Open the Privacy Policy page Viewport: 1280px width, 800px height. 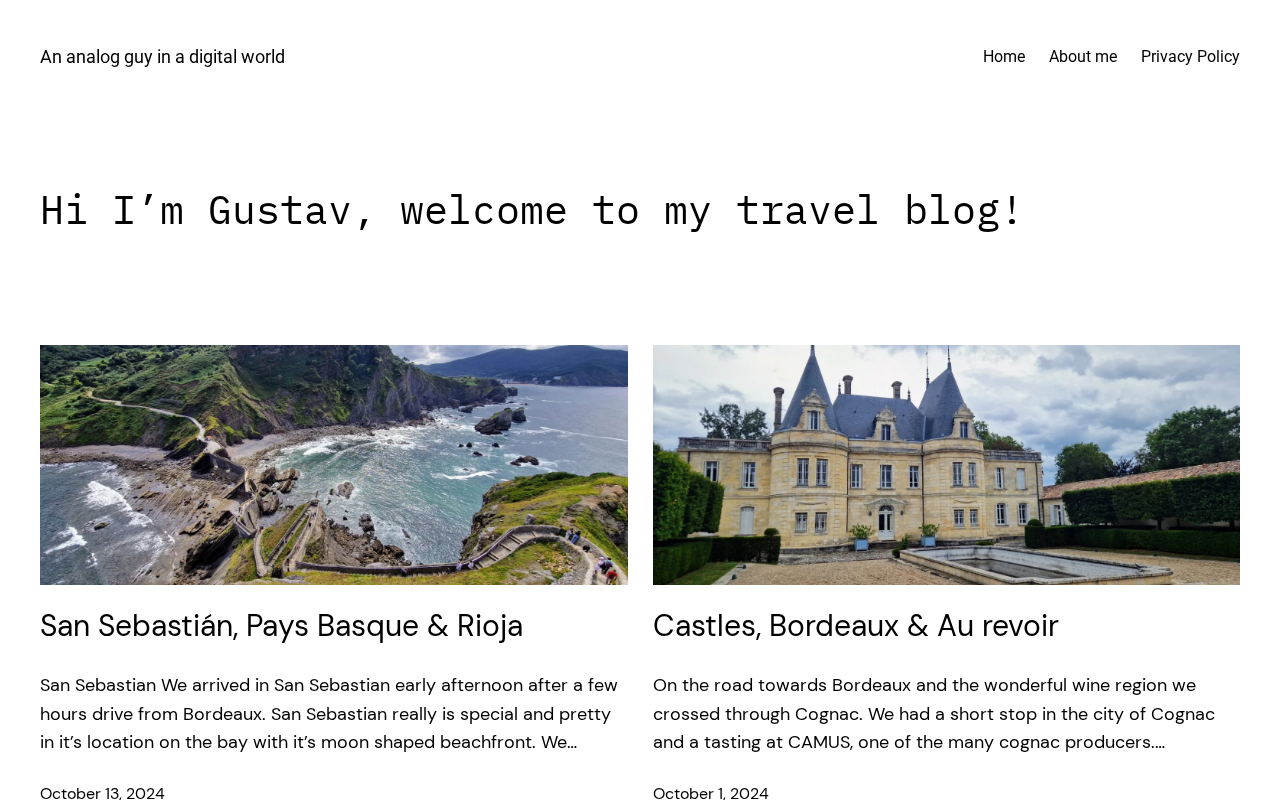[1190, 57]
